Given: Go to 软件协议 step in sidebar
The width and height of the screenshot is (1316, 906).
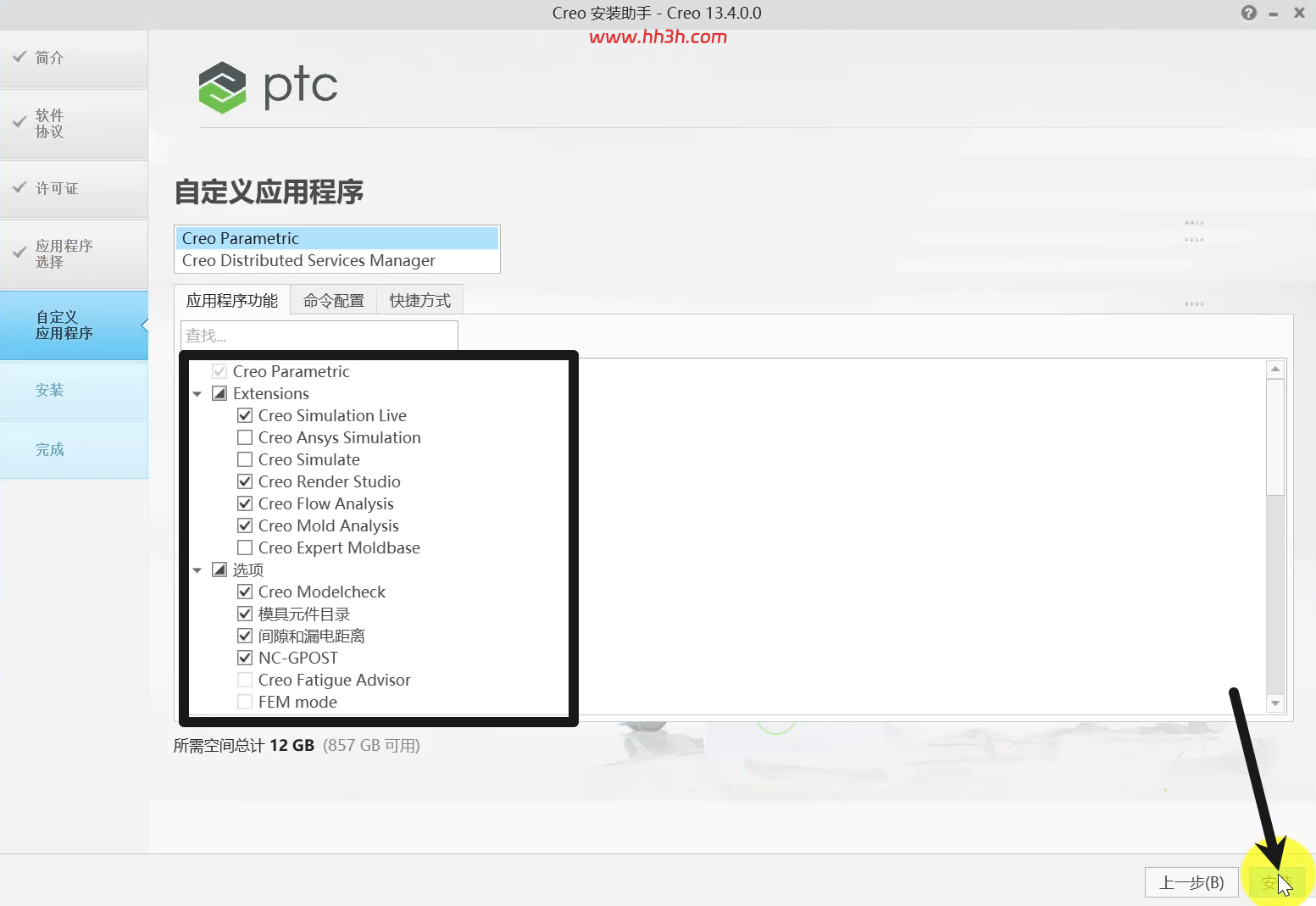Looking at the screenshot, I should (x=74, y=124).
